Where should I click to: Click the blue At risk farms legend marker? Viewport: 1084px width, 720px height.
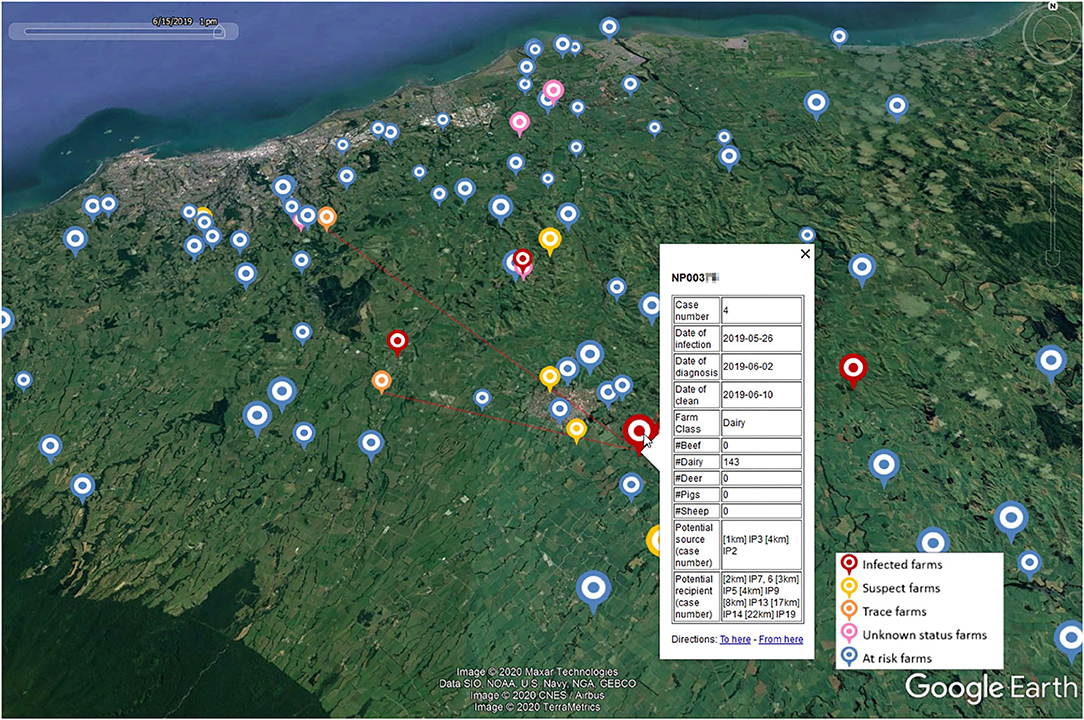point(849,657)
